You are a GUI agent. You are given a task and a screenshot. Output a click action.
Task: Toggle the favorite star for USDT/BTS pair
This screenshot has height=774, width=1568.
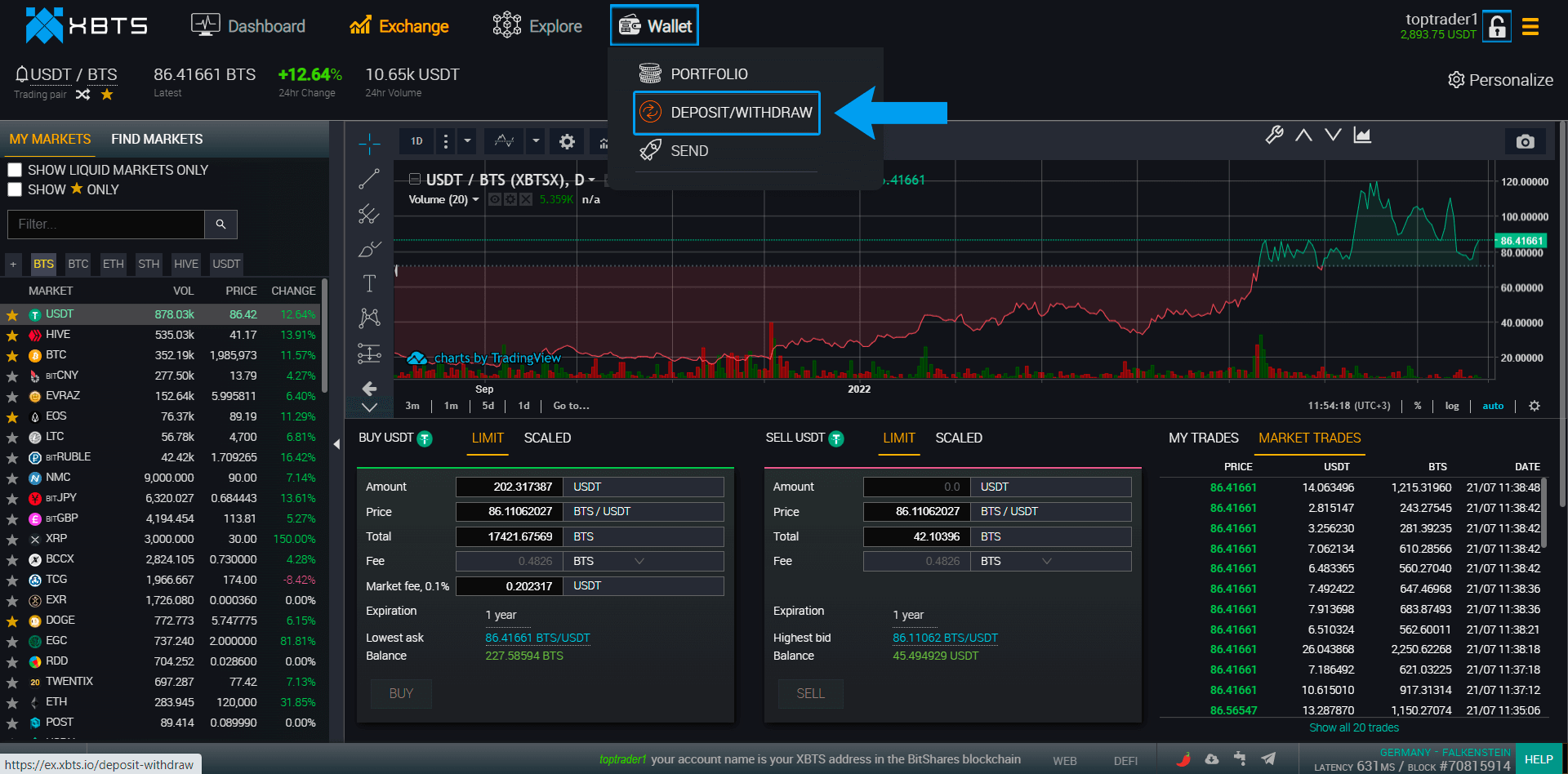[x=107, y=95]
